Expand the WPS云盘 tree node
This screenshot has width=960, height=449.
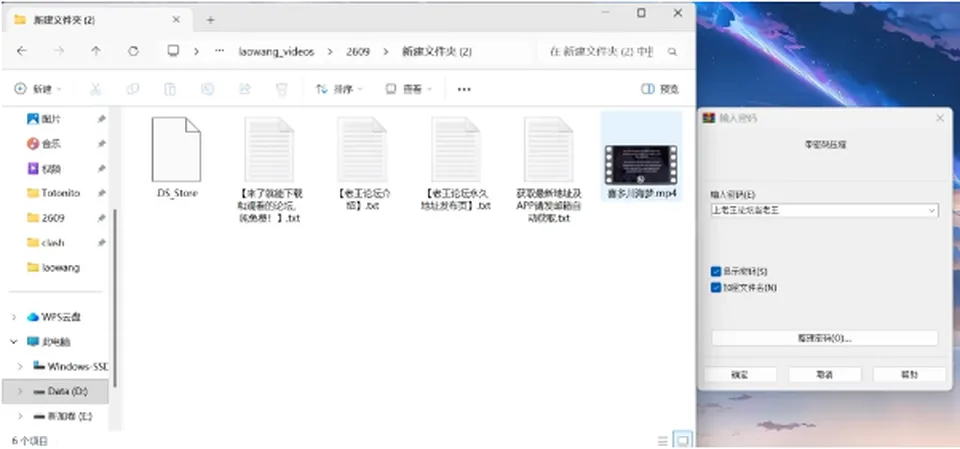(x=14, y=317)
